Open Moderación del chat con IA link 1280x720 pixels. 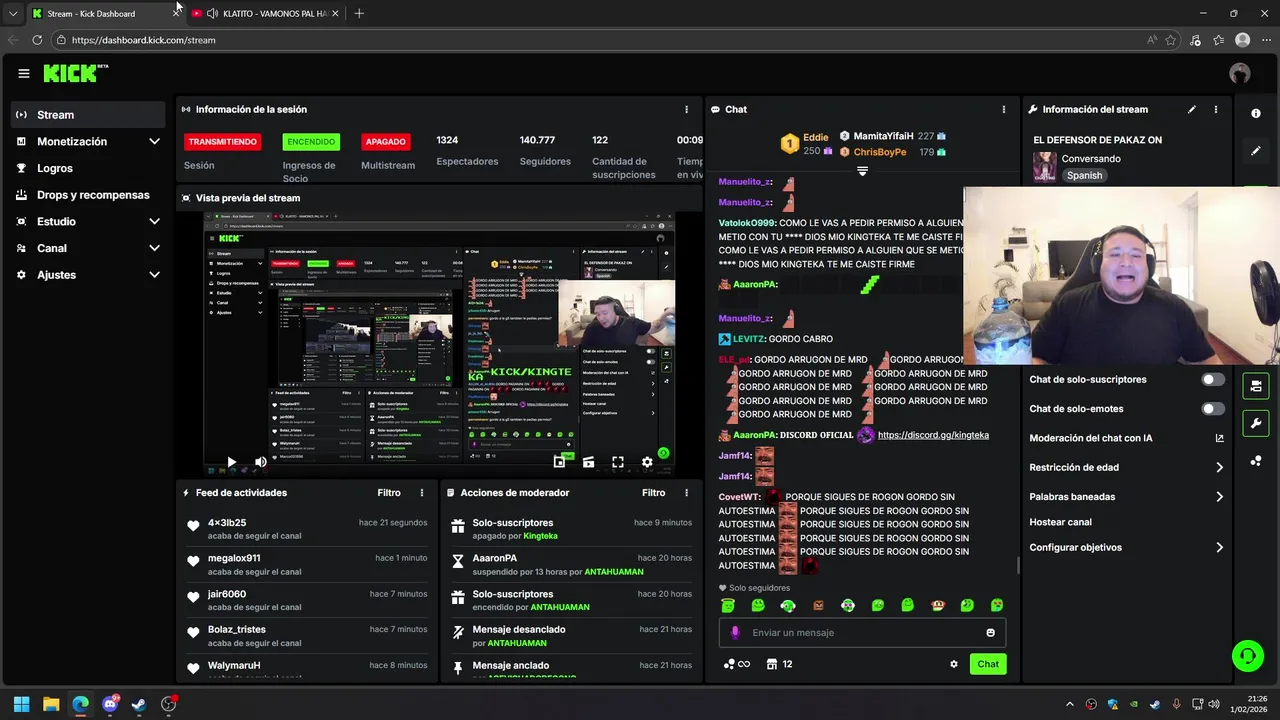pos(1126,438)
